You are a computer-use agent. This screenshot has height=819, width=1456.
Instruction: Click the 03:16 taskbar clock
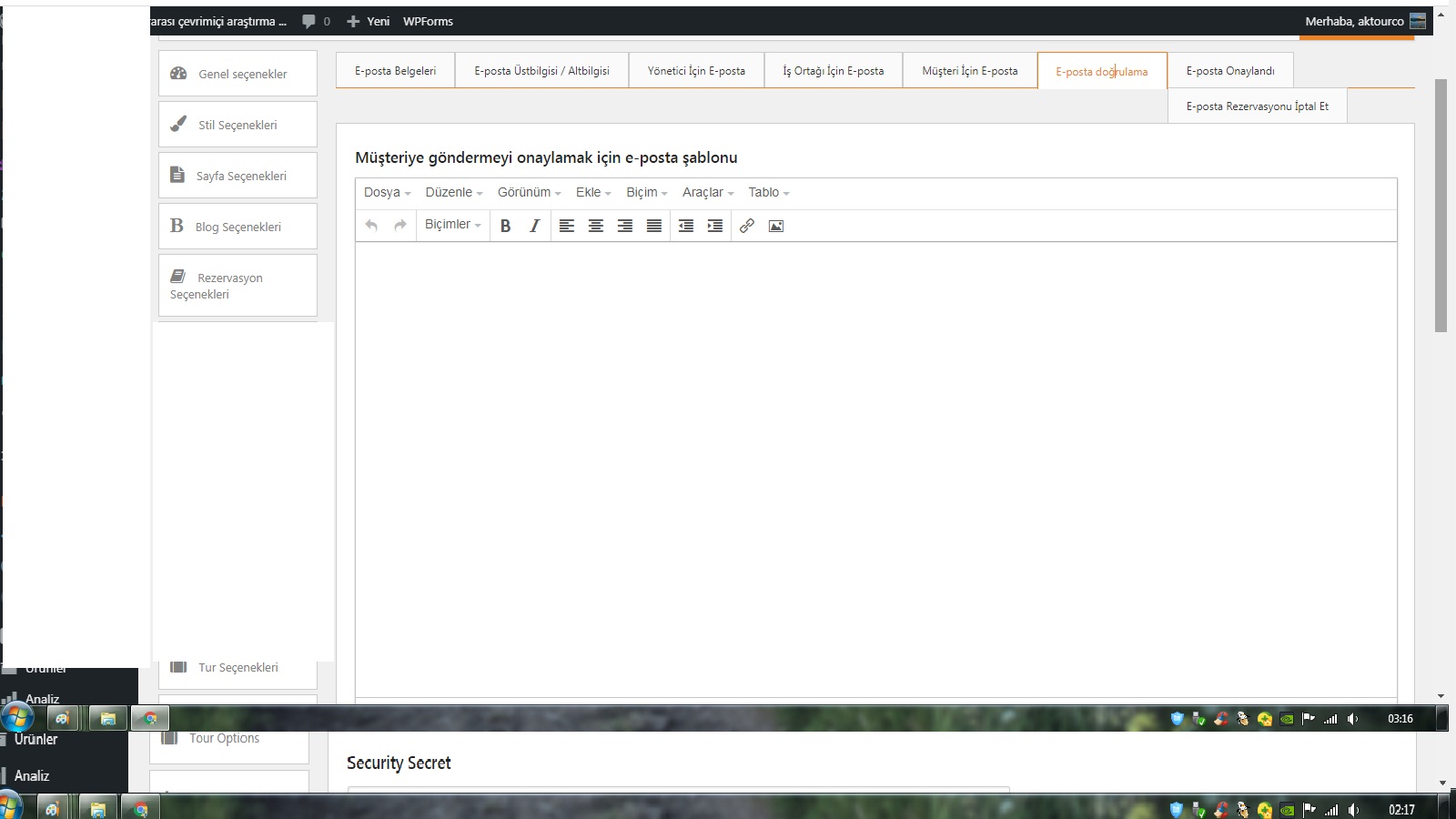tap(1400, 719)
